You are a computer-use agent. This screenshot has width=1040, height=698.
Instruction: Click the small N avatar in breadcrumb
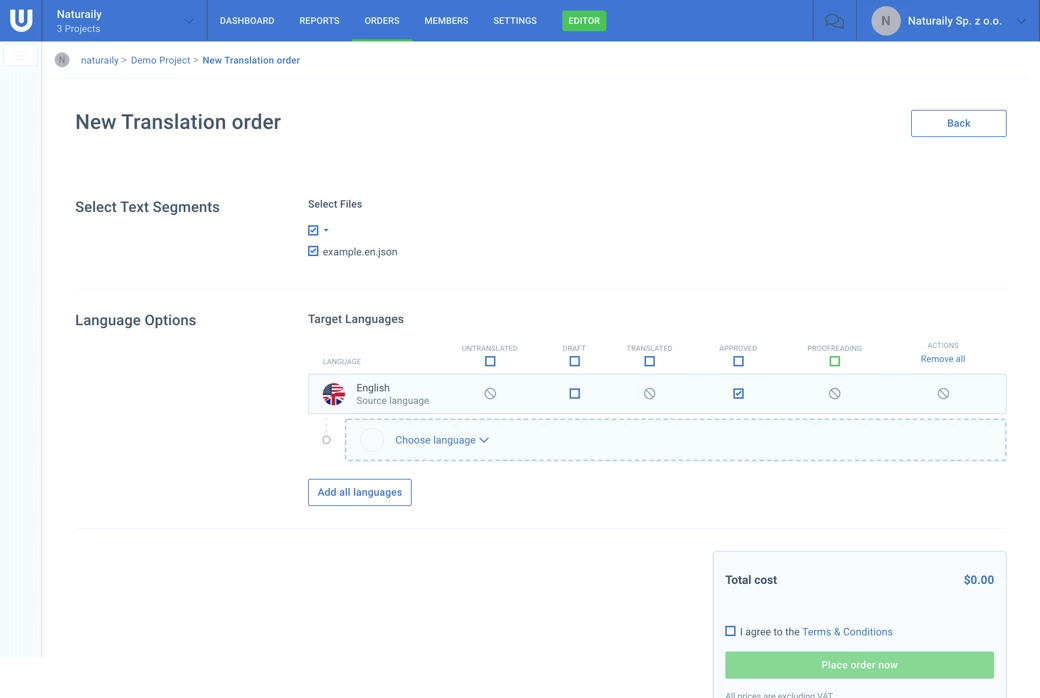(x=62, y=60)
